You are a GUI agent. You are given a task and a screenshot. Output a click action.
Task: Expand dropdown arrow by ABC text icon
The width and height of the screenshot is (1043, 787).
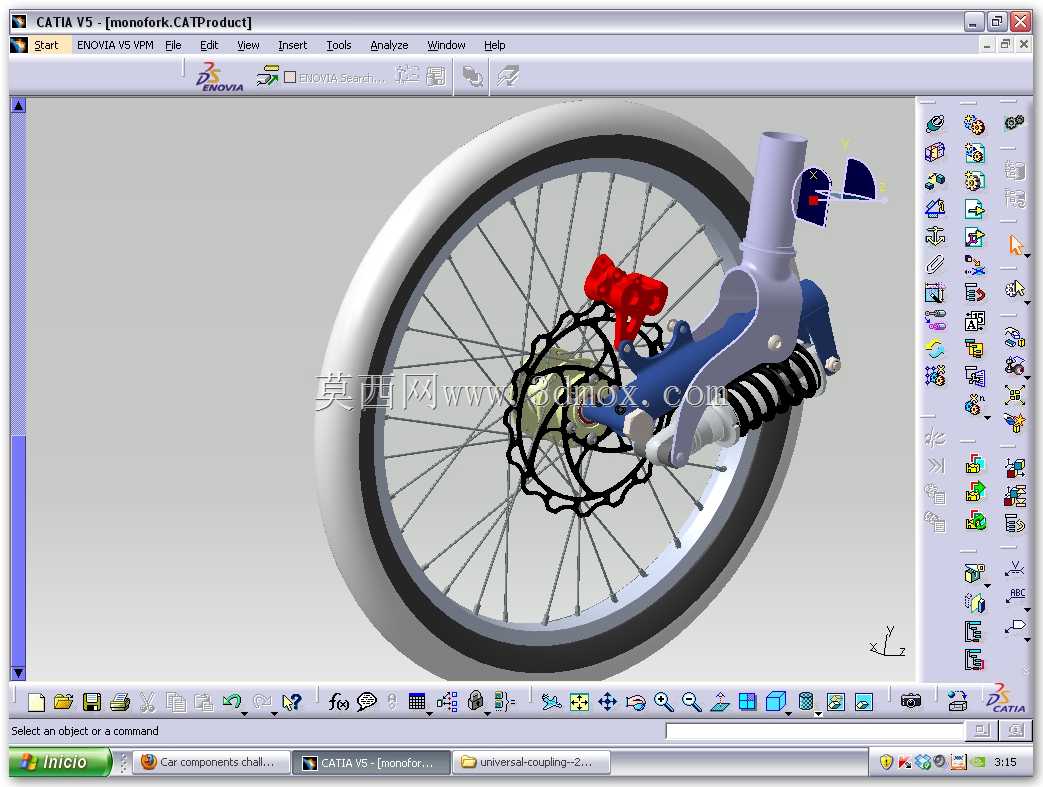[x=1027, y=609]
